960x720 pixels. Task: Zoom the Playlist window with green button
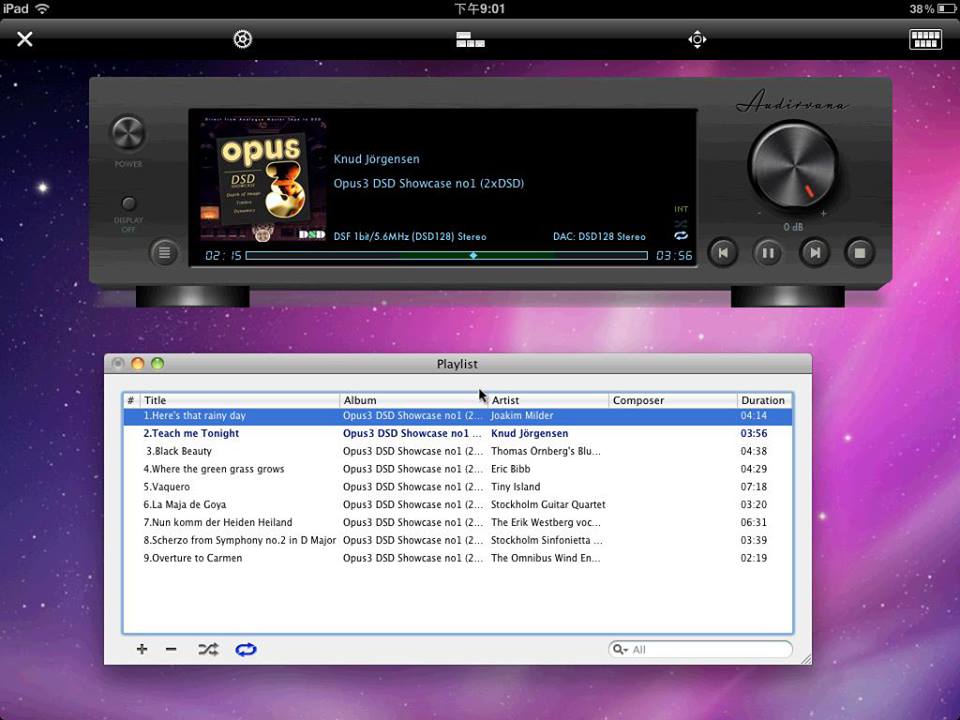[157, 364]
